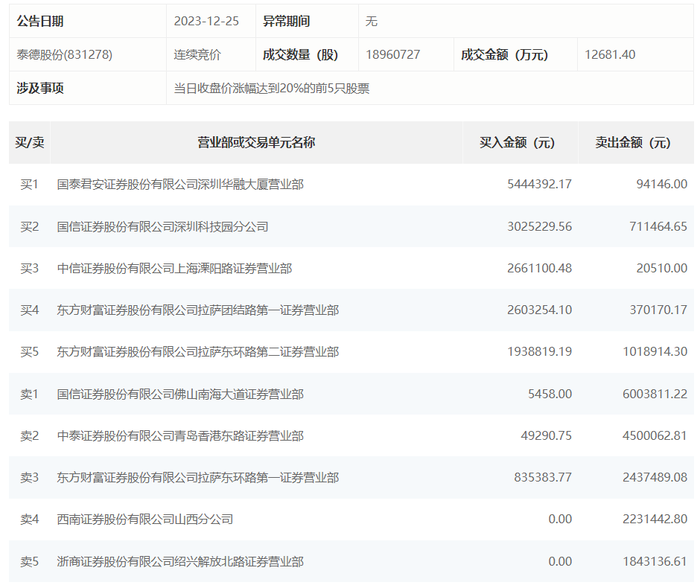This screenshot has width=700, height=588.
Task: Select row label 买3
Action: click(x=29, y=268)
